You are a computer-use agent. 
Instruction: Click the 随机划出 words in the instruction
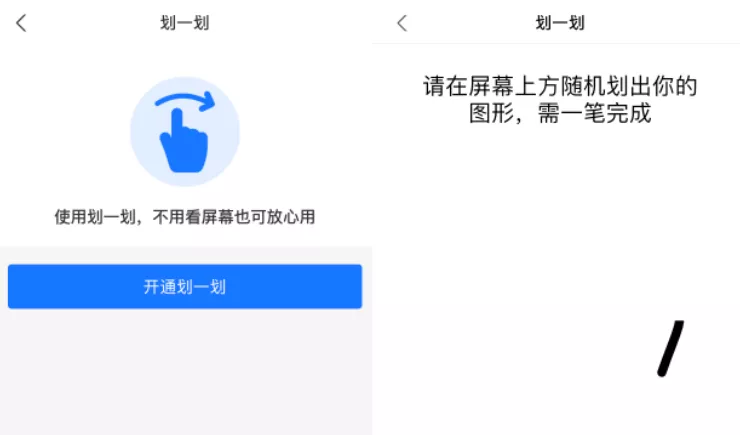click(x=606, y=86)
